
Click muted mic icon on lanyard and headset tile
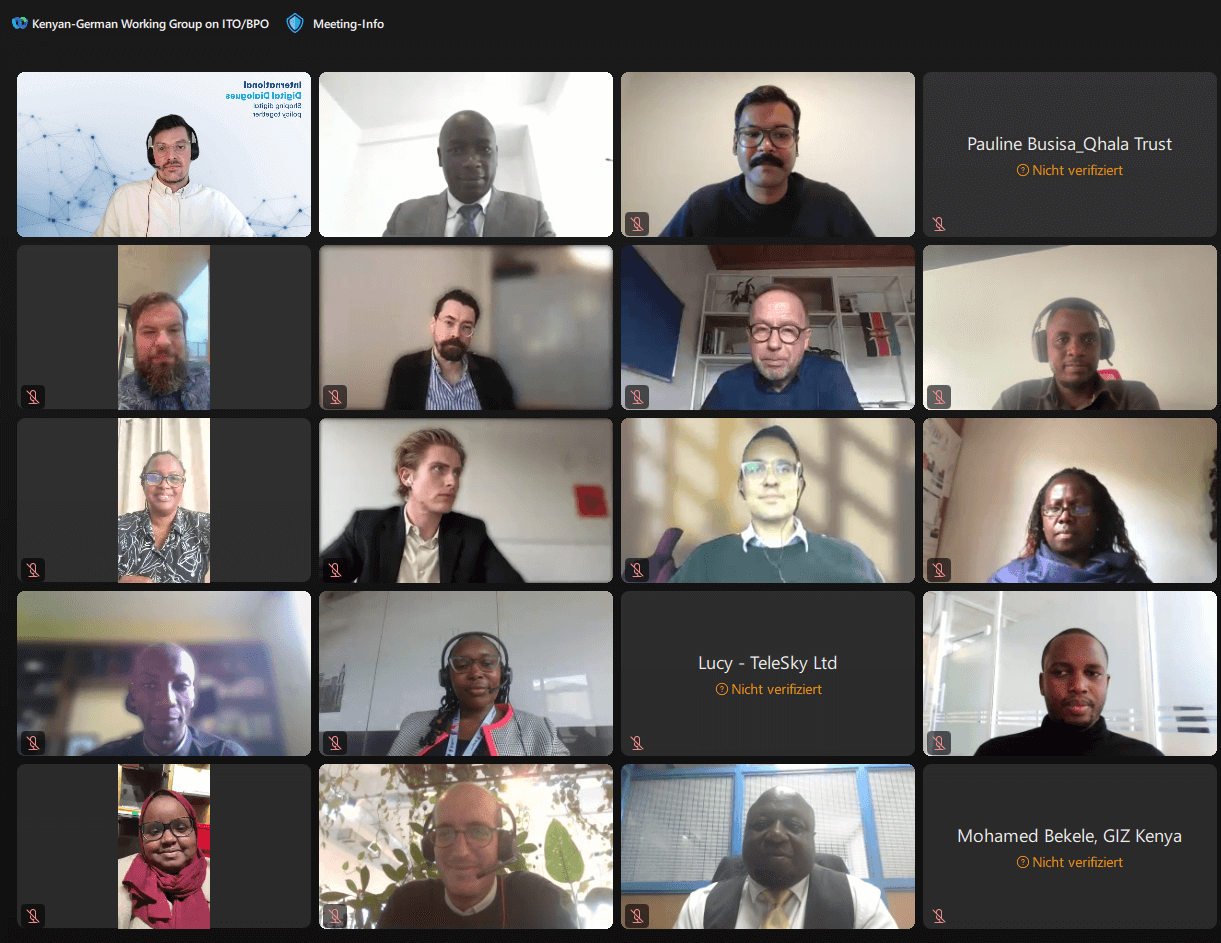[x=334, y=743]
